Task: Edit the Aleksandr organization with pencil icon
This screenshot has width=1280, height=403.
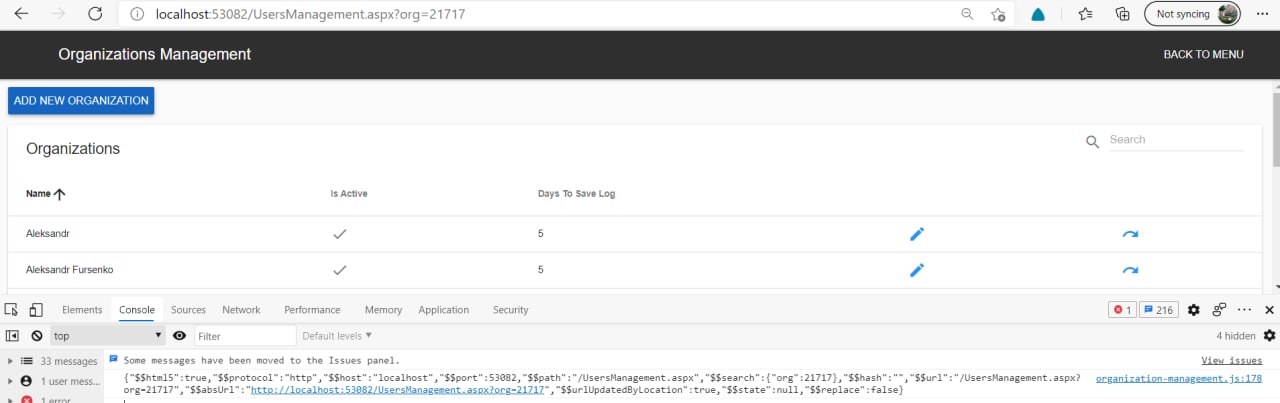Action: (917, 234)
